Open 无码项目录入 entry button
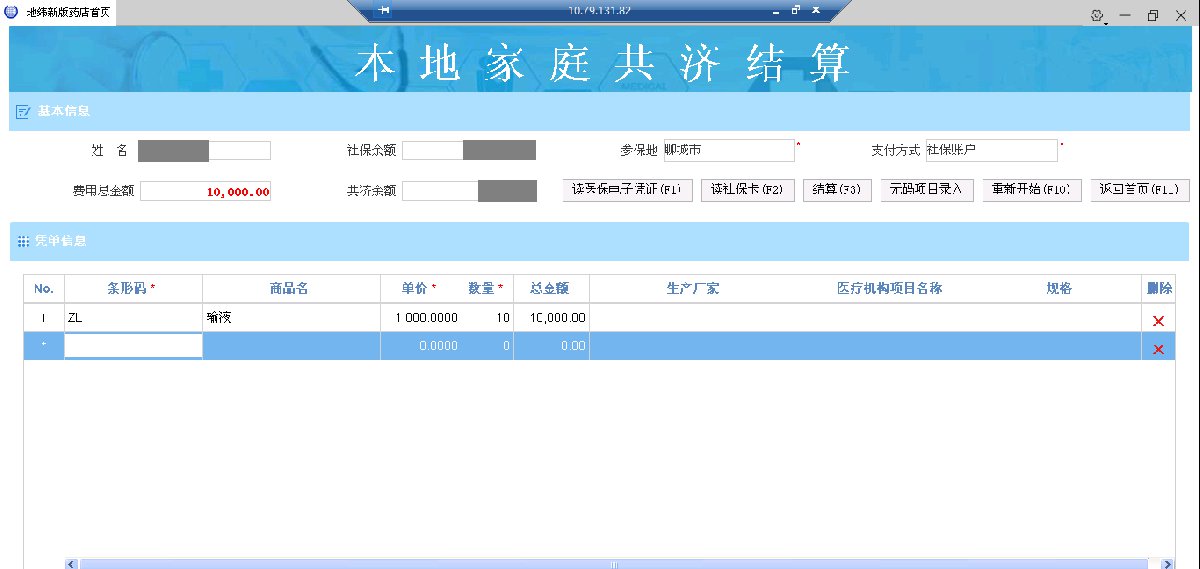Viewport: 1200px width, 569px height. pyautogui.click(x=927, y=190)
